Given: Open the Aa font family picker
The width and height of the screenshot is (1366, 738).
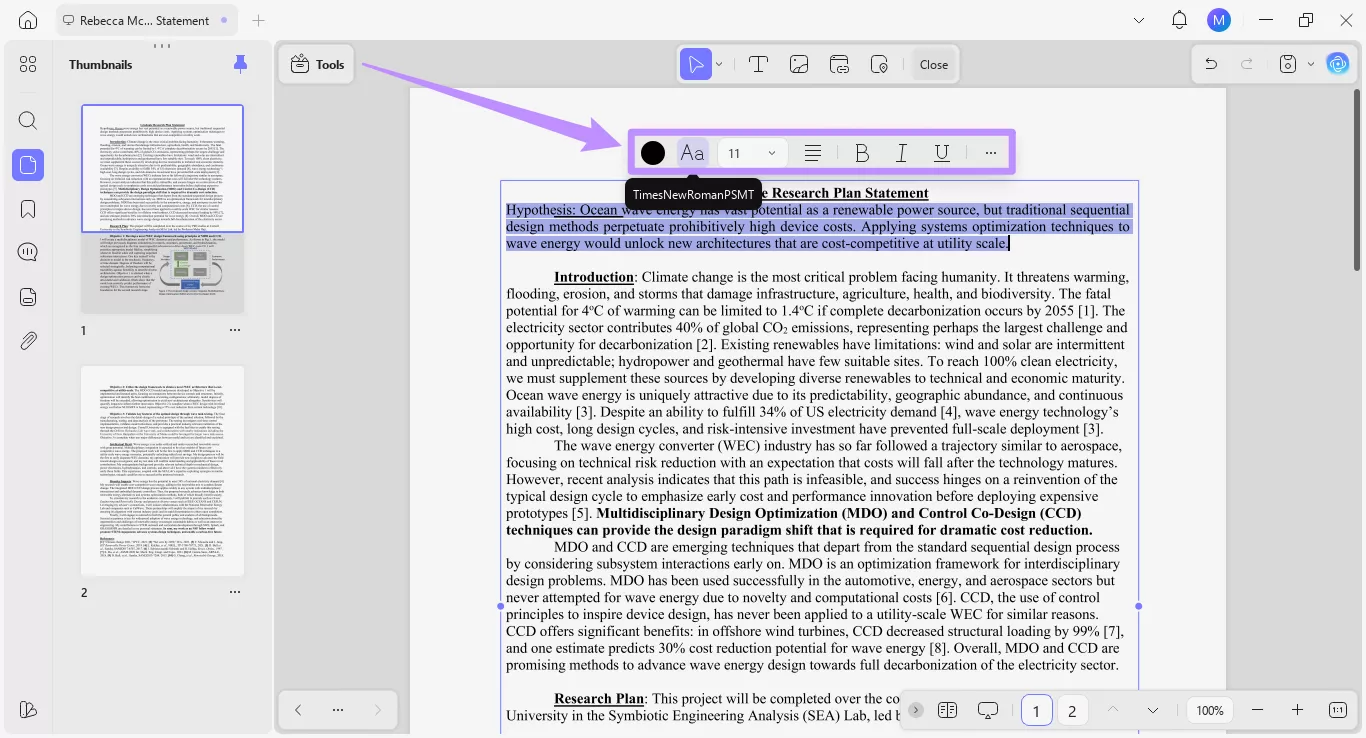Looking at the screenshot, I should point(692,153).
